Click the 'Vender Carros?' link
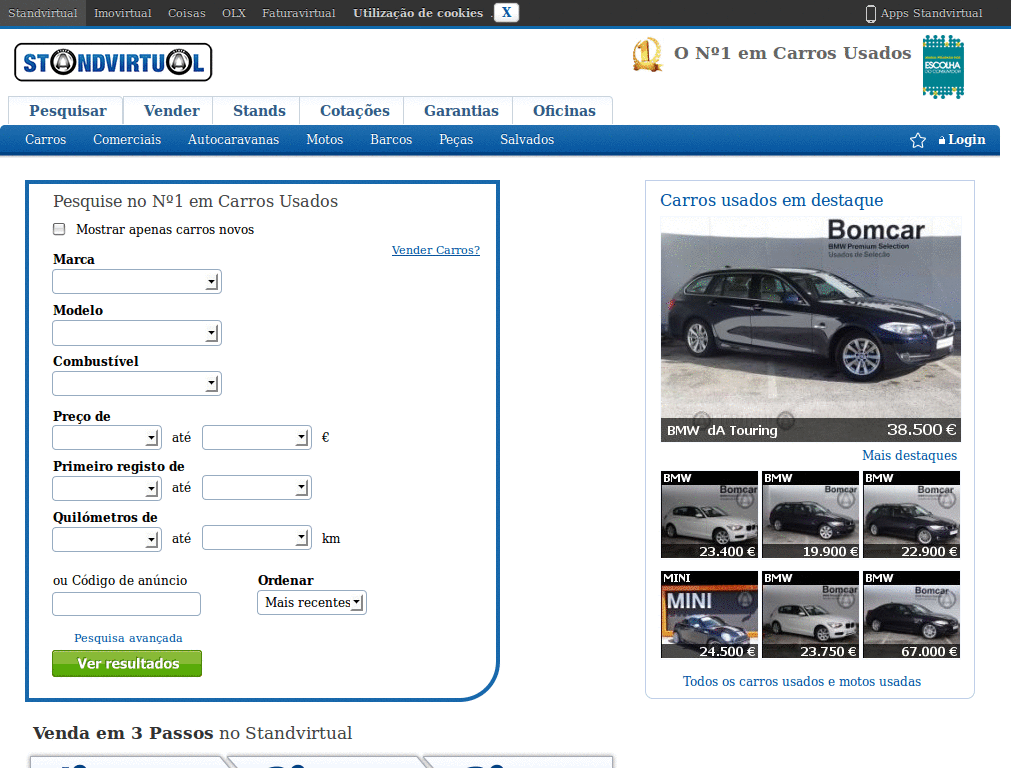Image resolution: width=1024 pixels, height=768 pixels. (436, 250)
